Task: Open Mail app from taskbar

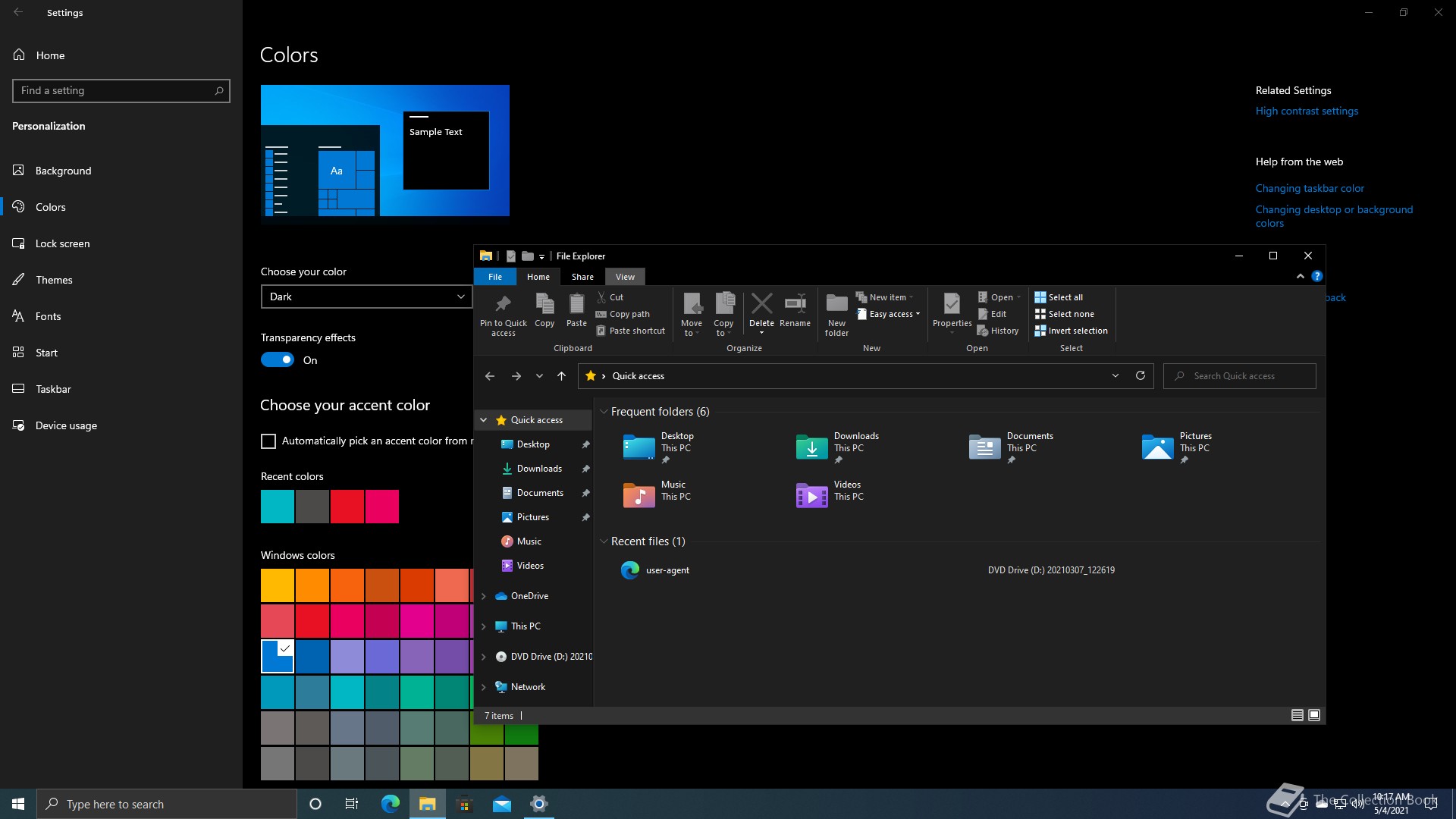Action: coord(502,804)
